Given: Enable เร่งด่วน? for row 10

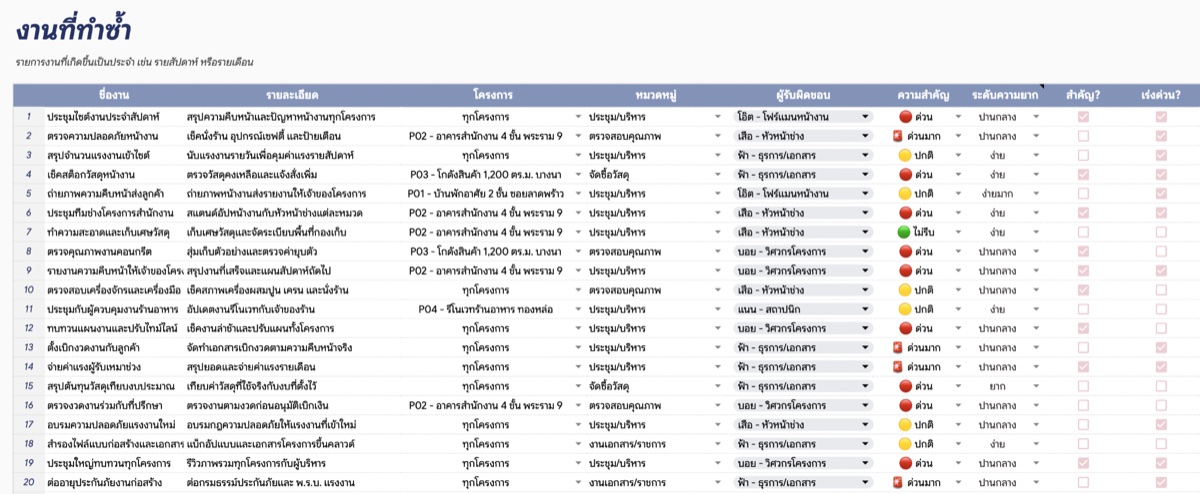Looking at the screenshot, I should click(1160, 290).
